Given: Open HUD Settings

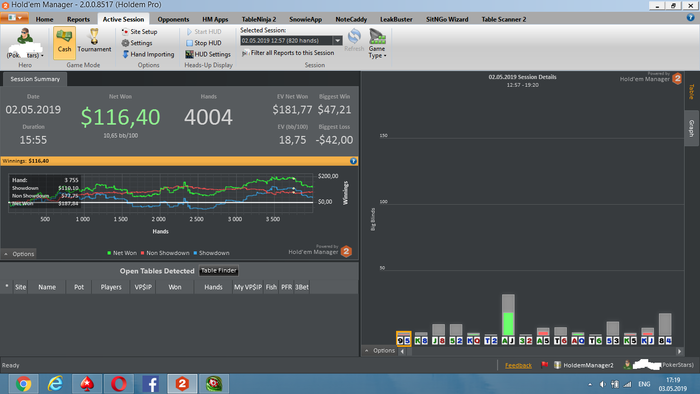Looking at the screenshot, I should point(208,54).
